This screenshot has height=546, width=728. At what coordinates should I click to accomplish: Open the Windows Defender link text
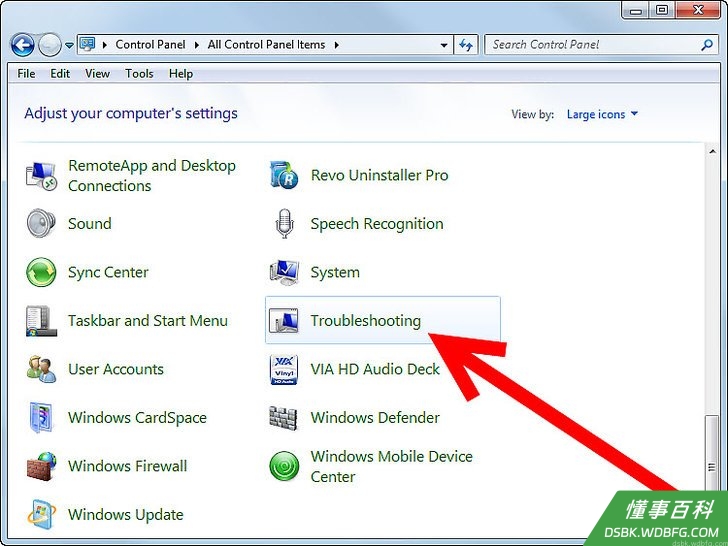(x=375, y=417)
